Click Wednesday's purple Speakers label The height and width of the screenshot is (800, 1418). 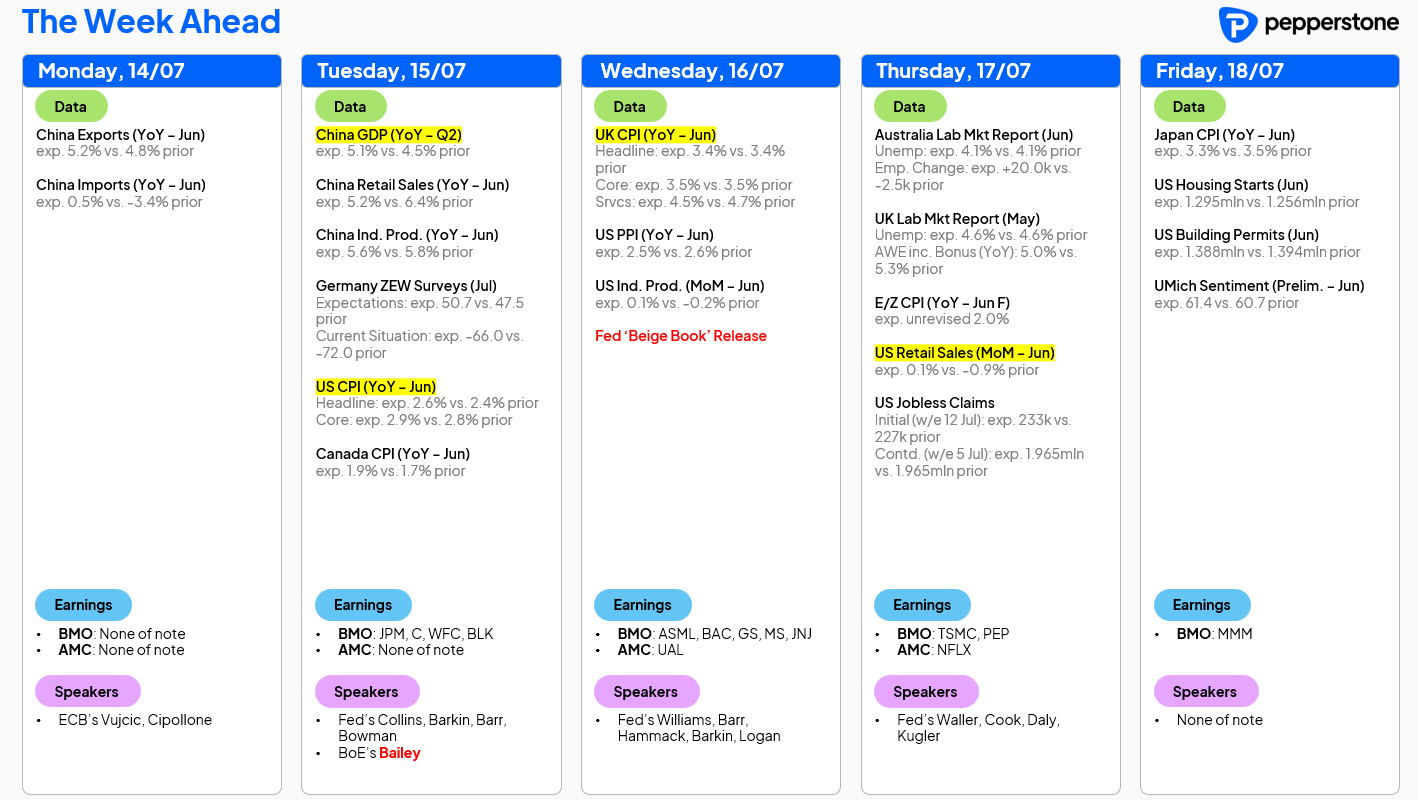coord(646,692)
